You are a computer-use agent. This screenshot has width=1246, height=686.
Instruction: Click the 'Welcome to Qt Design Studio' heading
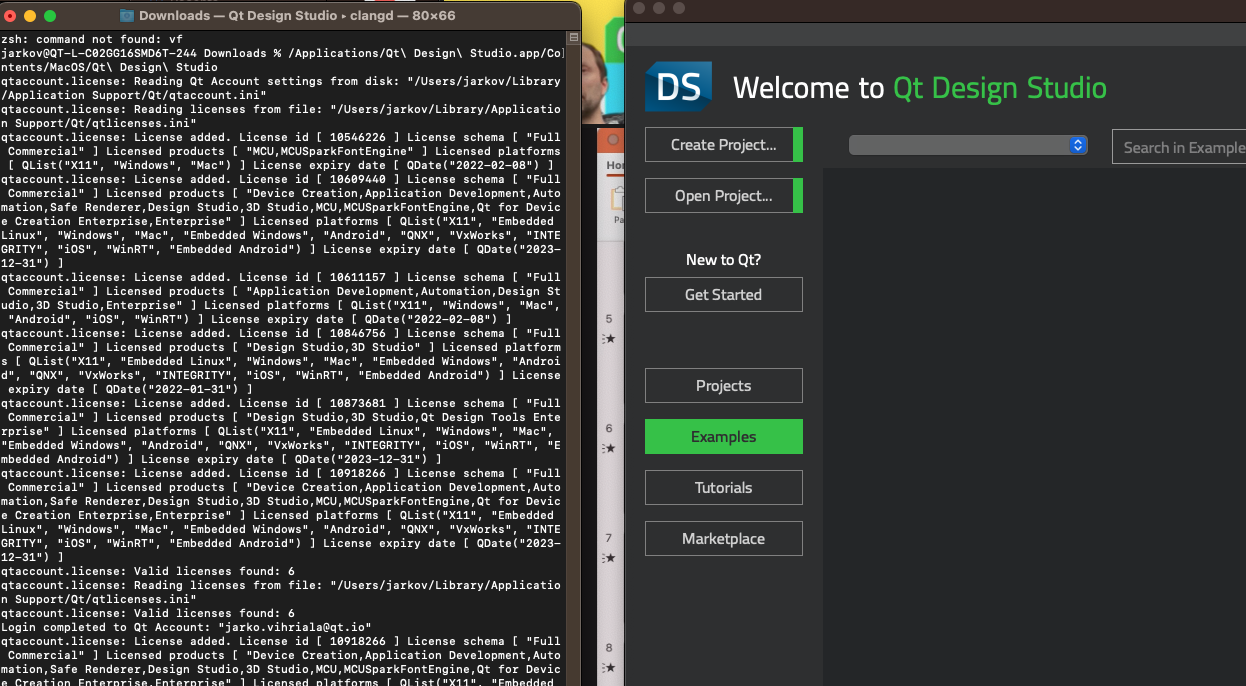click(x=920, y=88)
